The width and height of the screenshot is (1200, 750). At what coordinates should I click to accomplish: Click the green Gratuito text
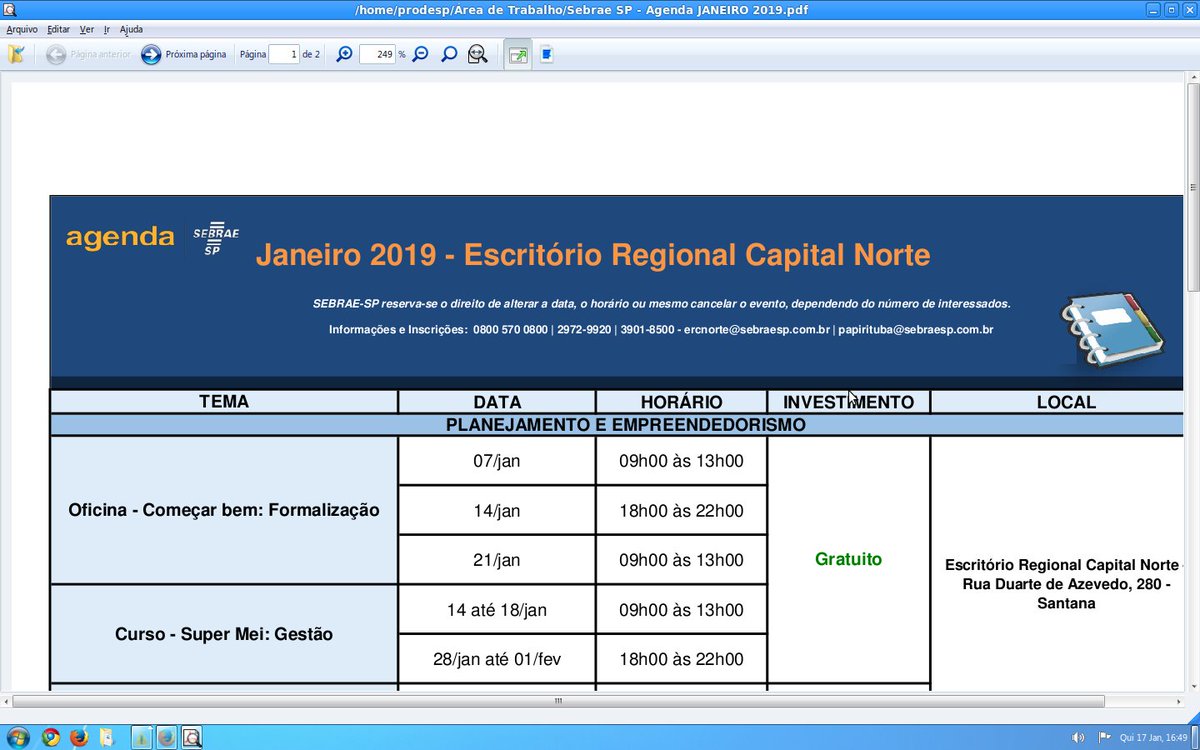coord(848,560)
